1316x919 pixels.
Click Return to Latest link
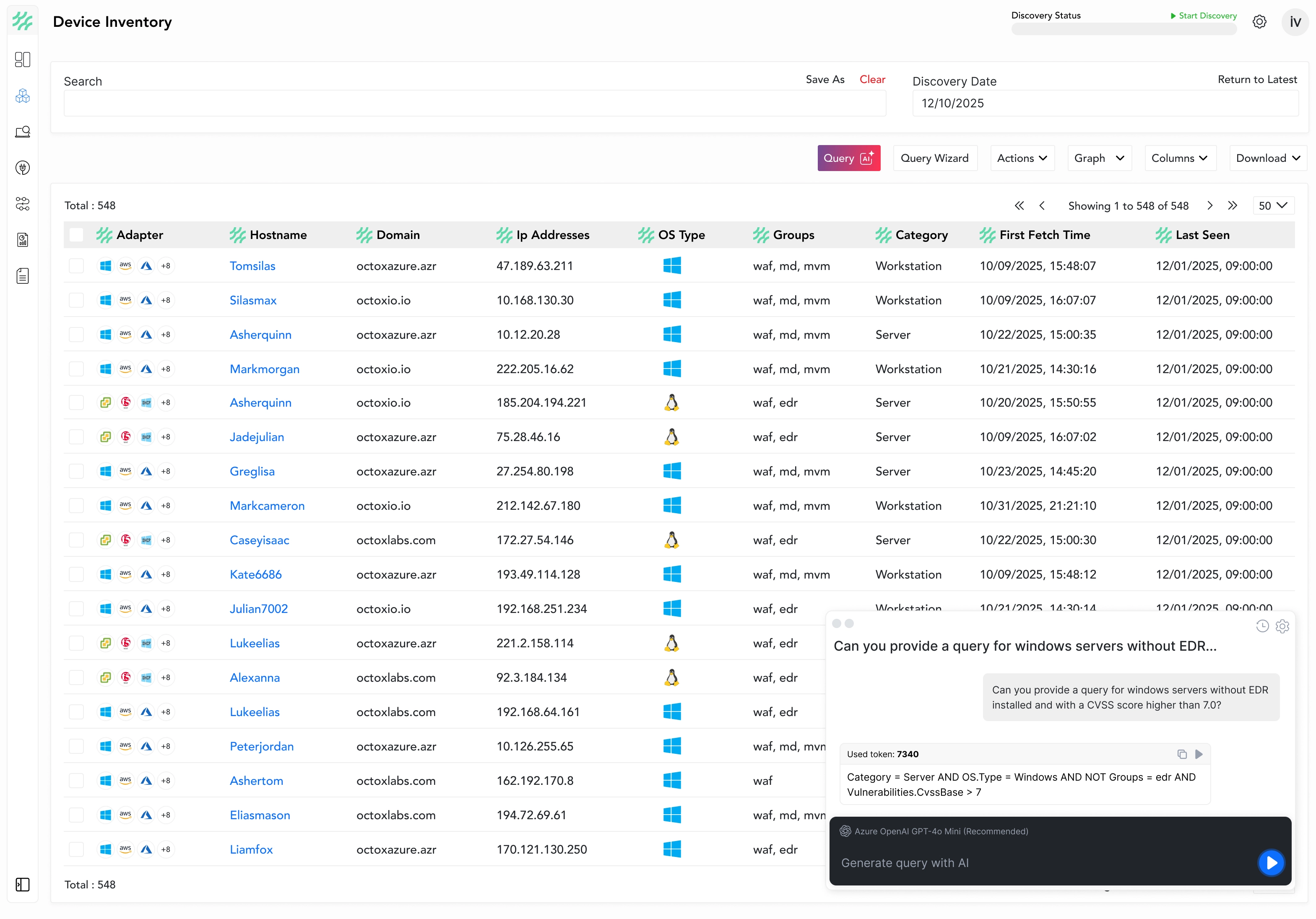pyautogui.click(x=1257, y=80)
